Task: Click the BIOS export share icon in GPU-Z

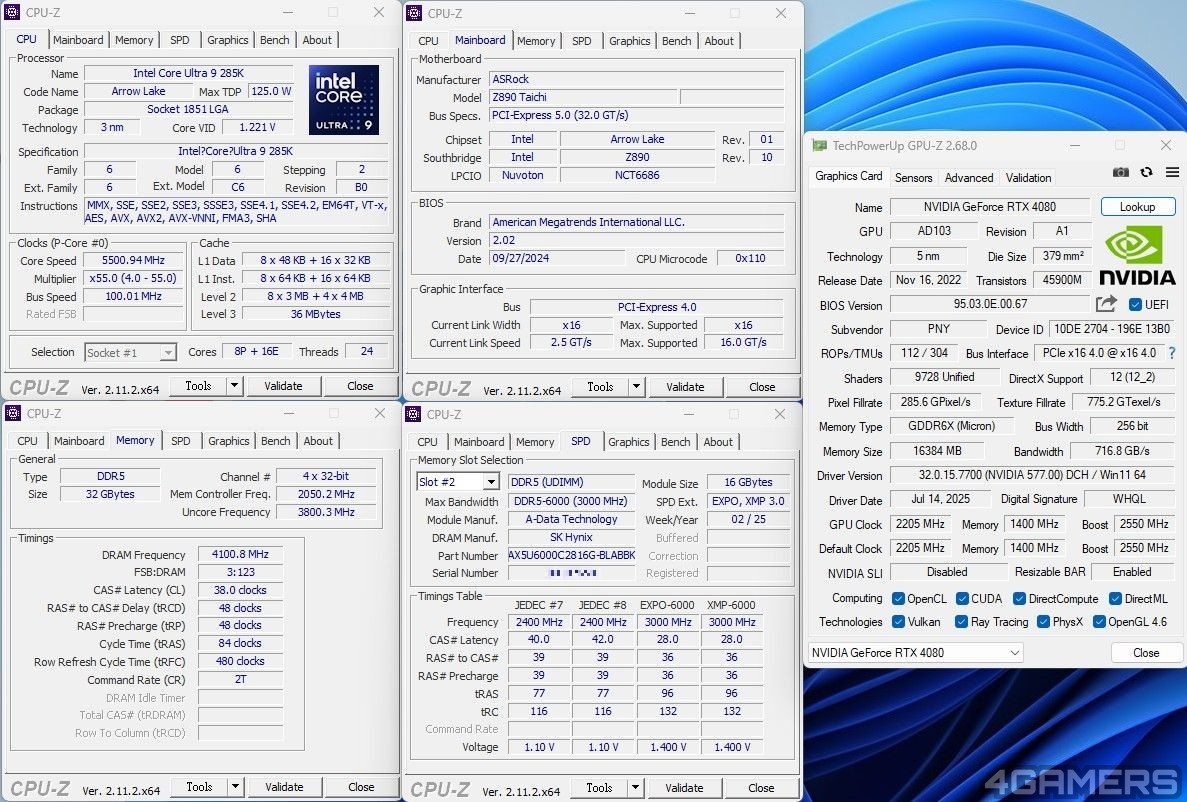Action: click(x=1106, y=304)
